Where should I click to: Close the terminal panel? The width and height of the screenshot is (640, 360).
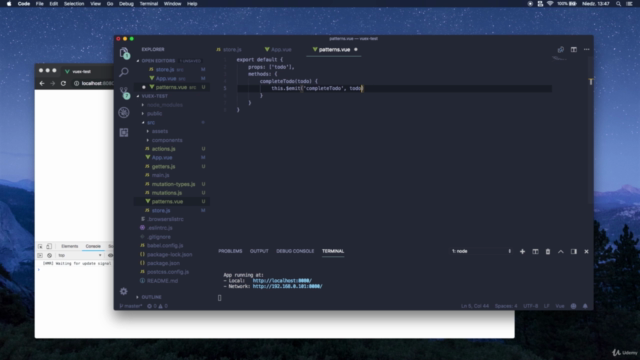coord(586,251)
